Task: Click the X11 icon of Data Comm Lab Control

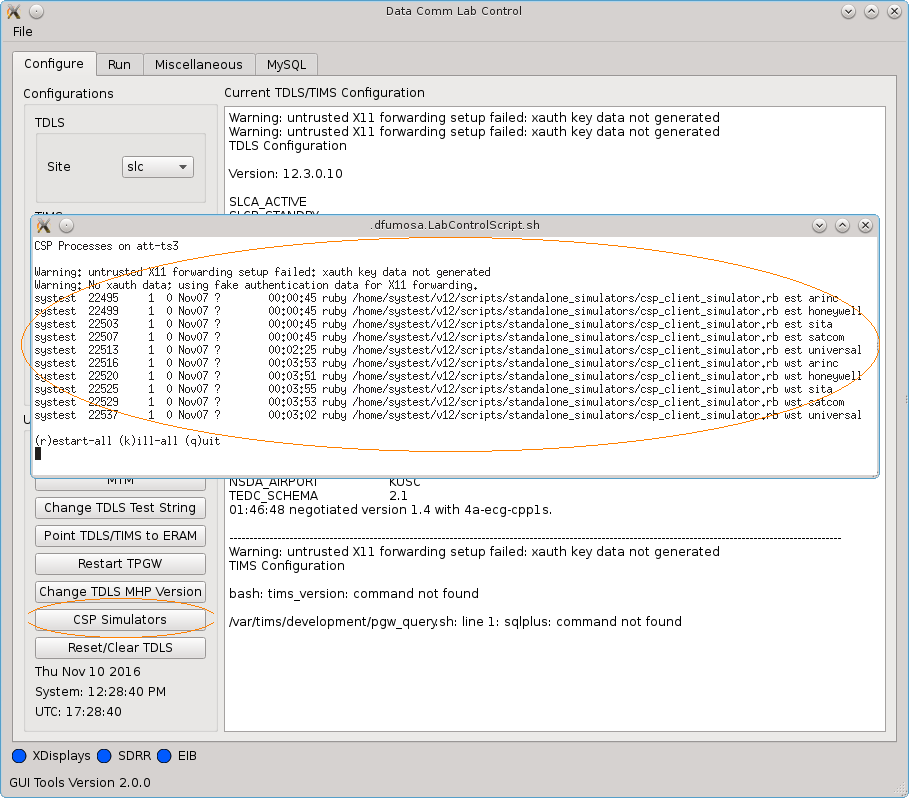Action: (14, 11)
